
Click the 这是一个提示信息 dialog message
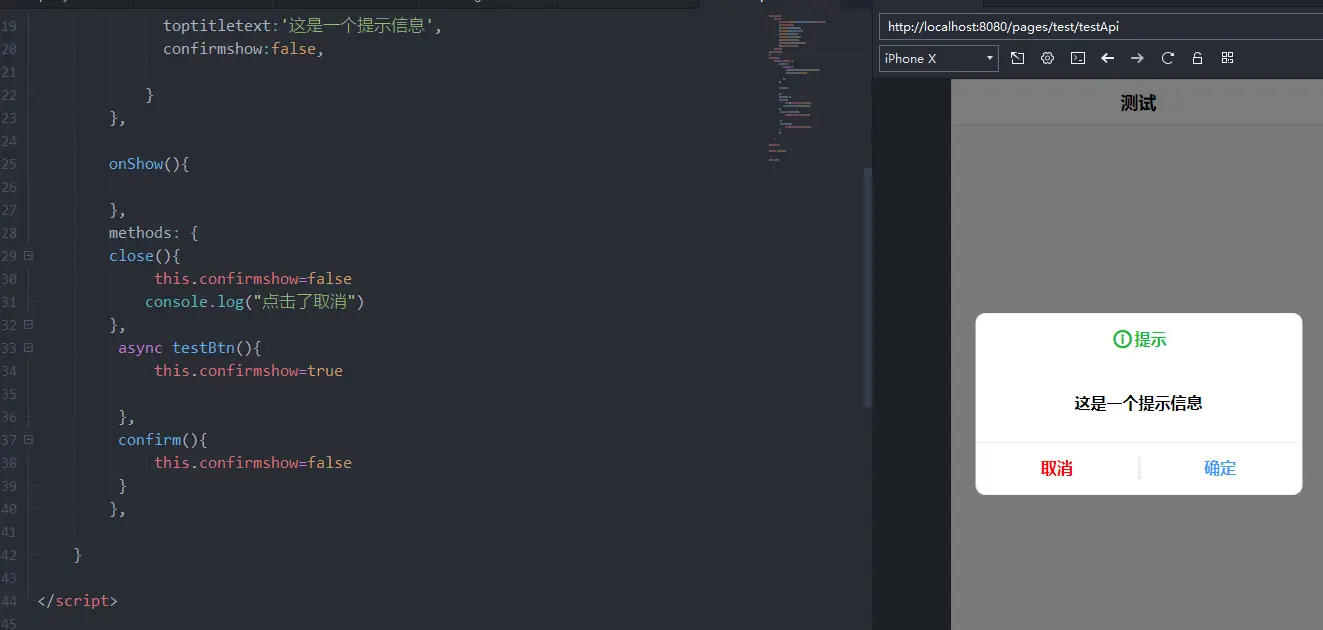tap(1138, 404)
